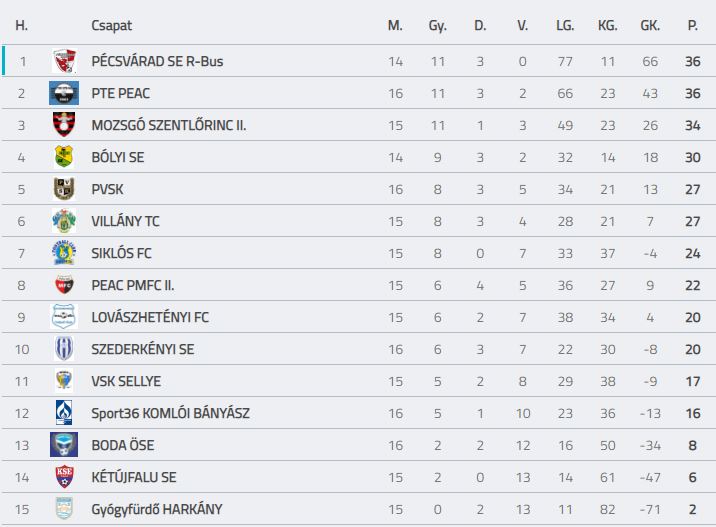Open SZEDERKÉNYI SE team page link
This screenshot has width=716, height=527.
tap(142, 349)
